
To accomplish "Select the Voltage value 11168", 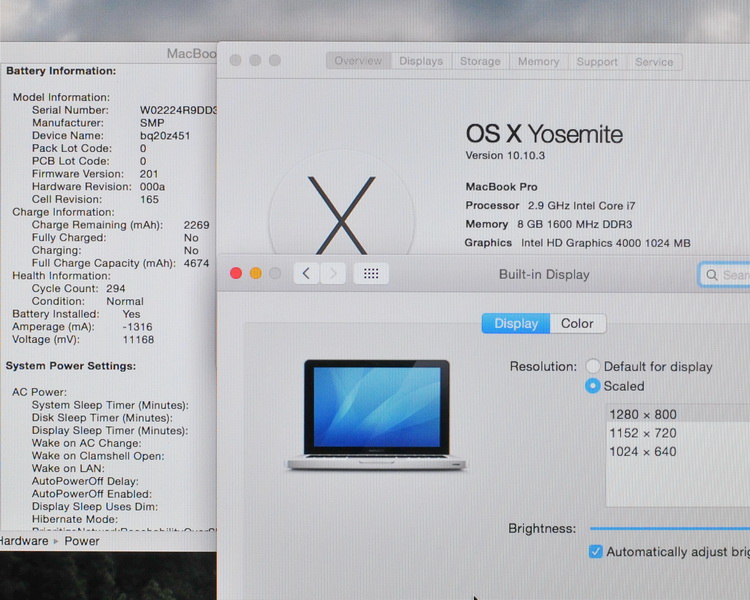I will point(138,340).
